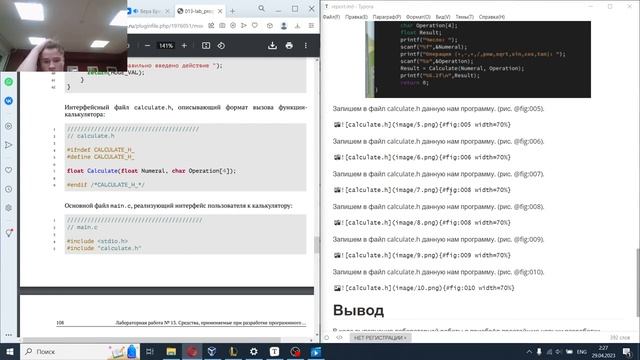This screenshot has width=640, height=360.
Task: Toggle the Typora sidebar circle icon
Action: 327,338
